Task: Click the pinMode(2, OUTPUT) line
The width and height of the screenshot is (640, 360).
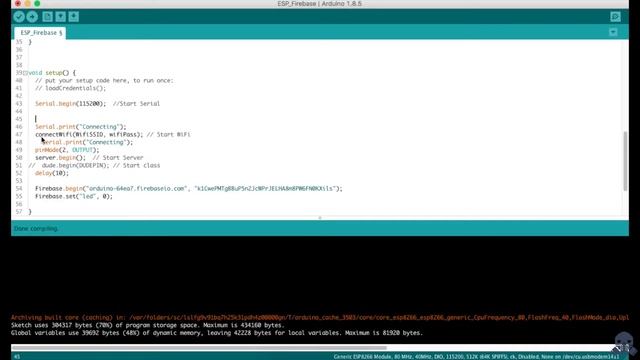Action: pyautogui.click(x=67, y=150)
